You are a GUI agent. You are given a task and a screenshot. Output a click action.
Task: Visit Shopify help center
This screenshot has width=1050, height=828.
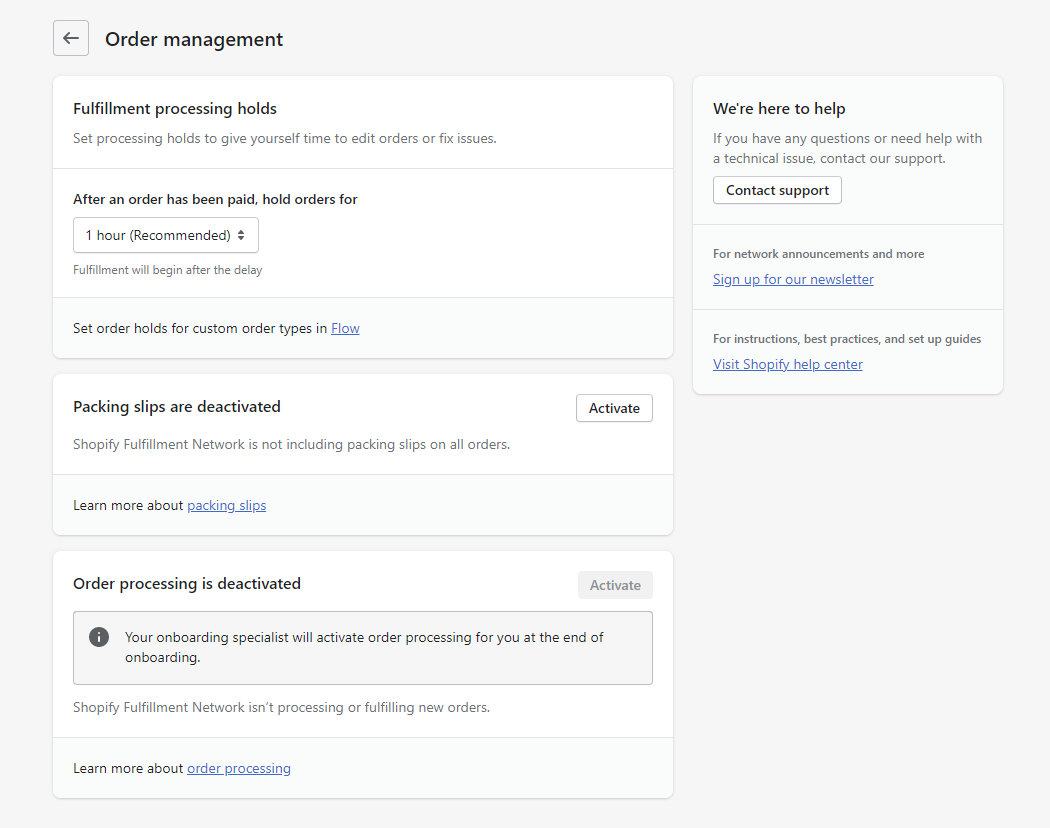tap(787, 364)
